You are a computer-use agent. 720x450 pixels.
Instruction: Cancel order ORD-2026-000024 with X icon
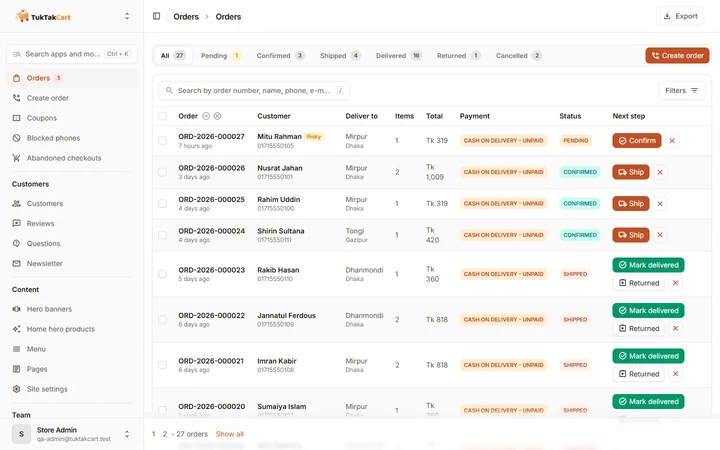[660, 235]
